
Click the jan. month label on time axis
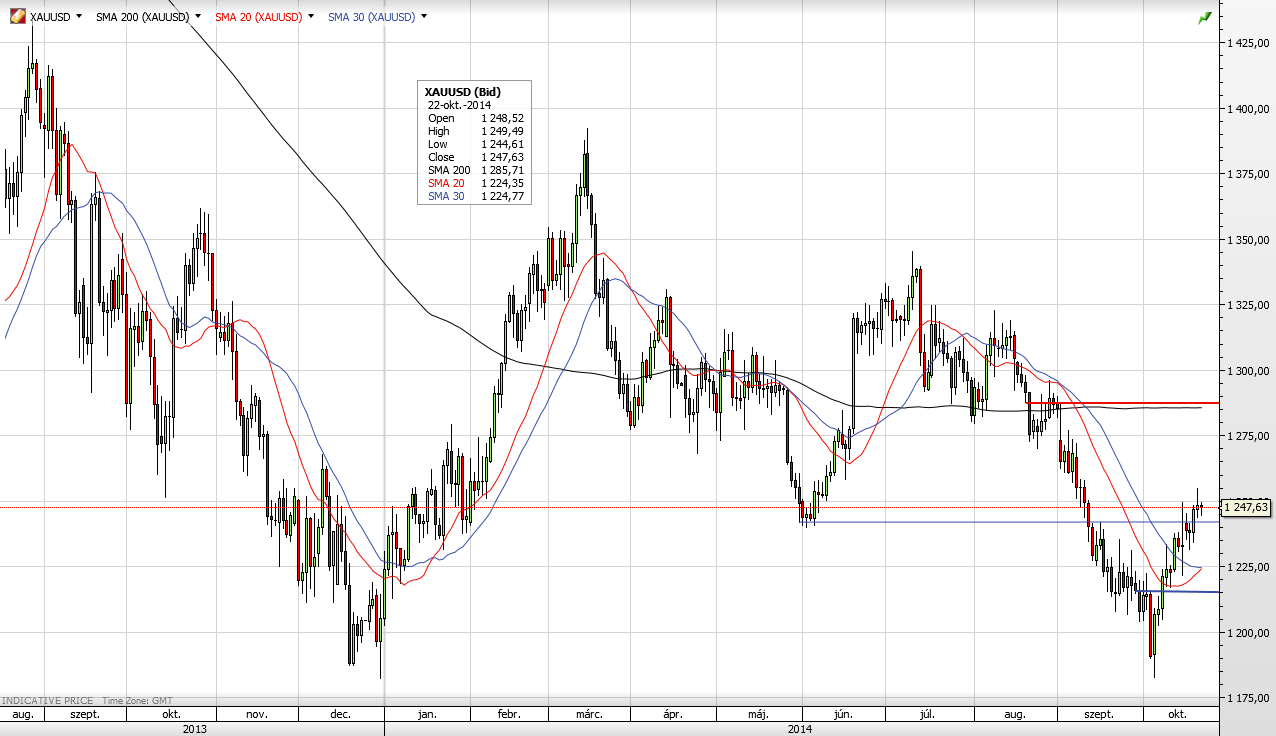click(427, 714)
